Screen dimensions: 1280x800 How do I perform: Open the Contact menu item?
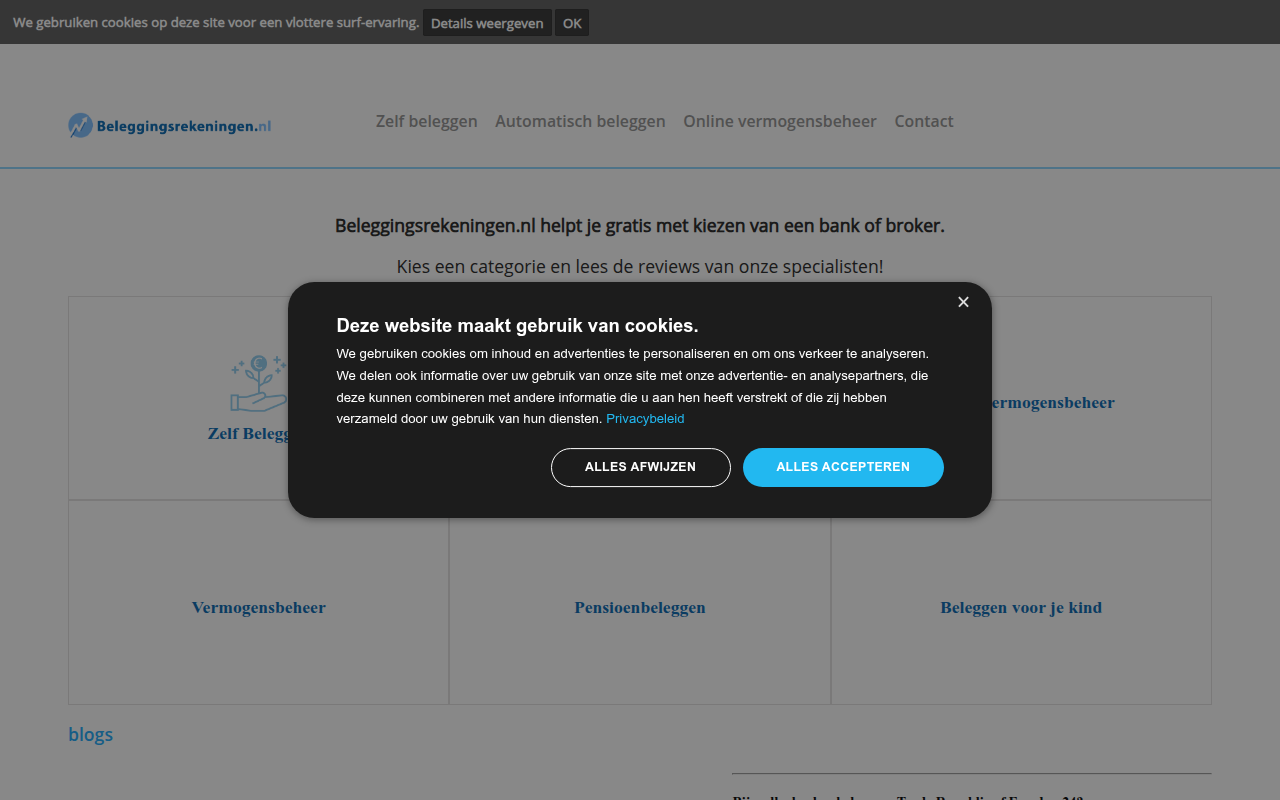(x=924, y=121)
